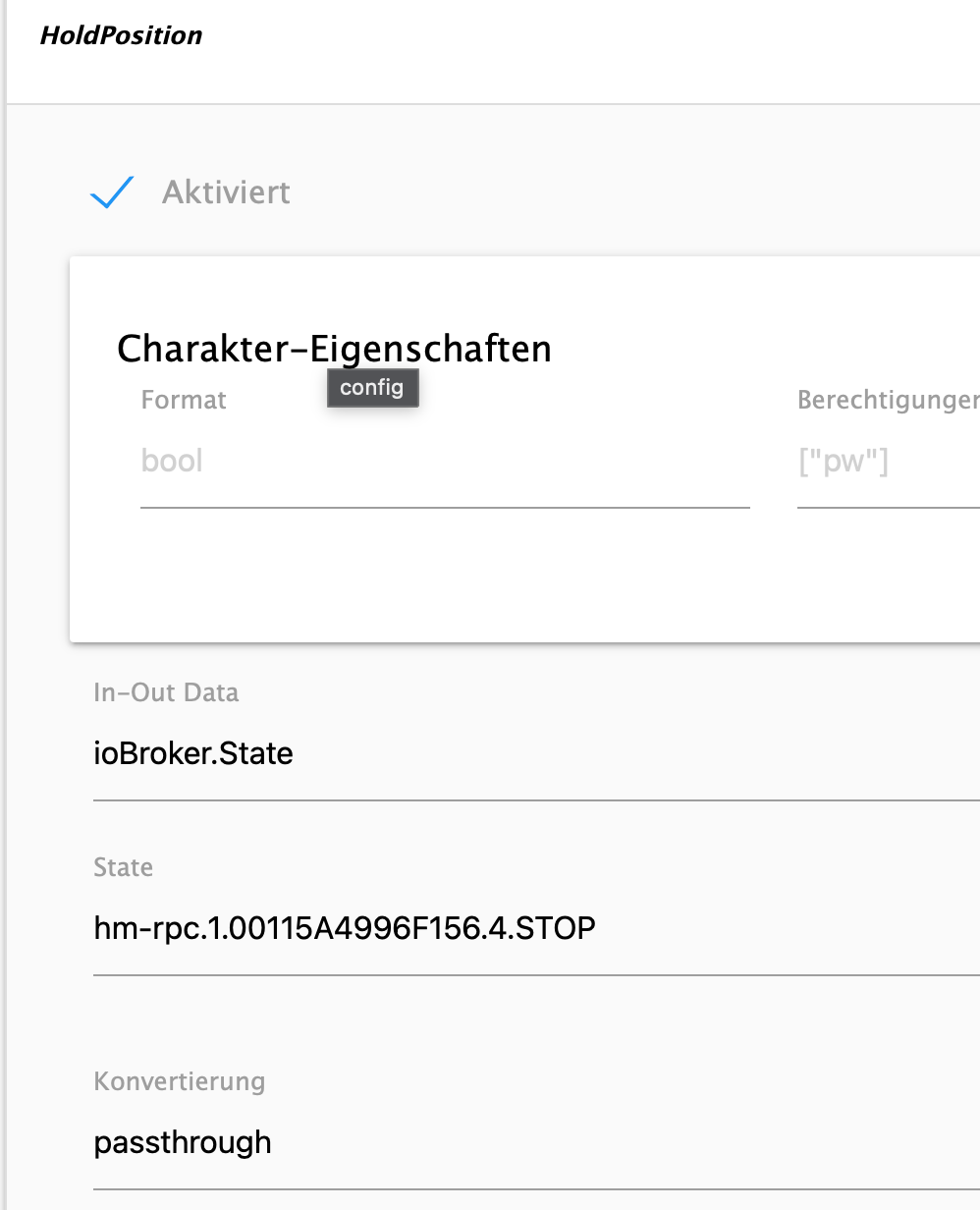
Task: Click the Berechtigungen field label
Action: point(888,400)
